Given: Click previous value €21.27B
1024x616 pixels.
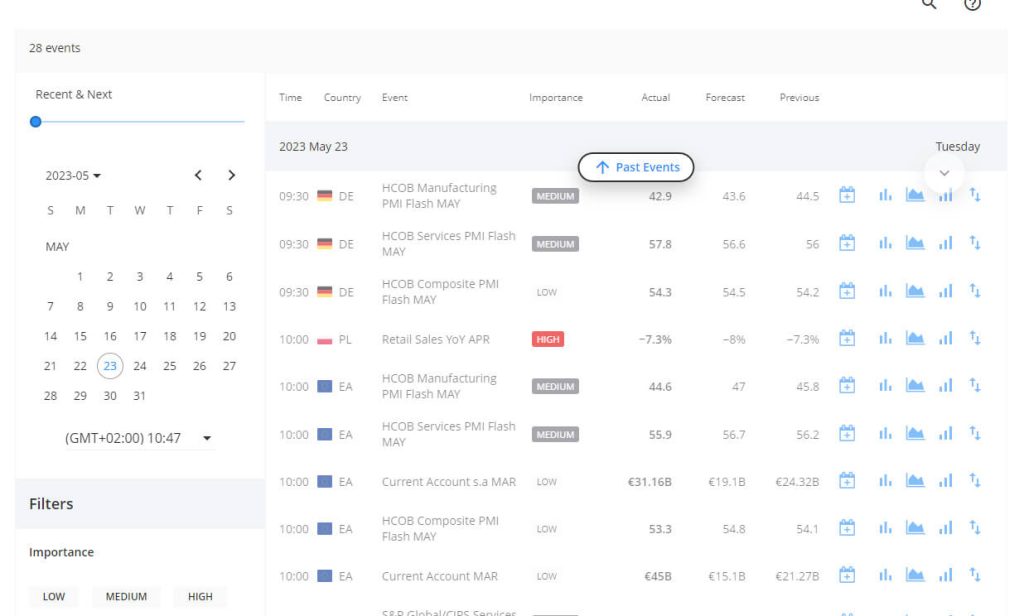Looking at the screenshot, I should click(x=797, y=576).
